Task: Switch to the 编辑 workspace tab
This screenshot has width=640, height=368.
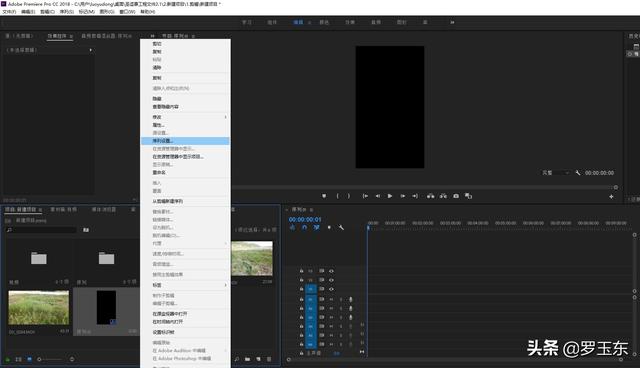Action: pos(298,22)
